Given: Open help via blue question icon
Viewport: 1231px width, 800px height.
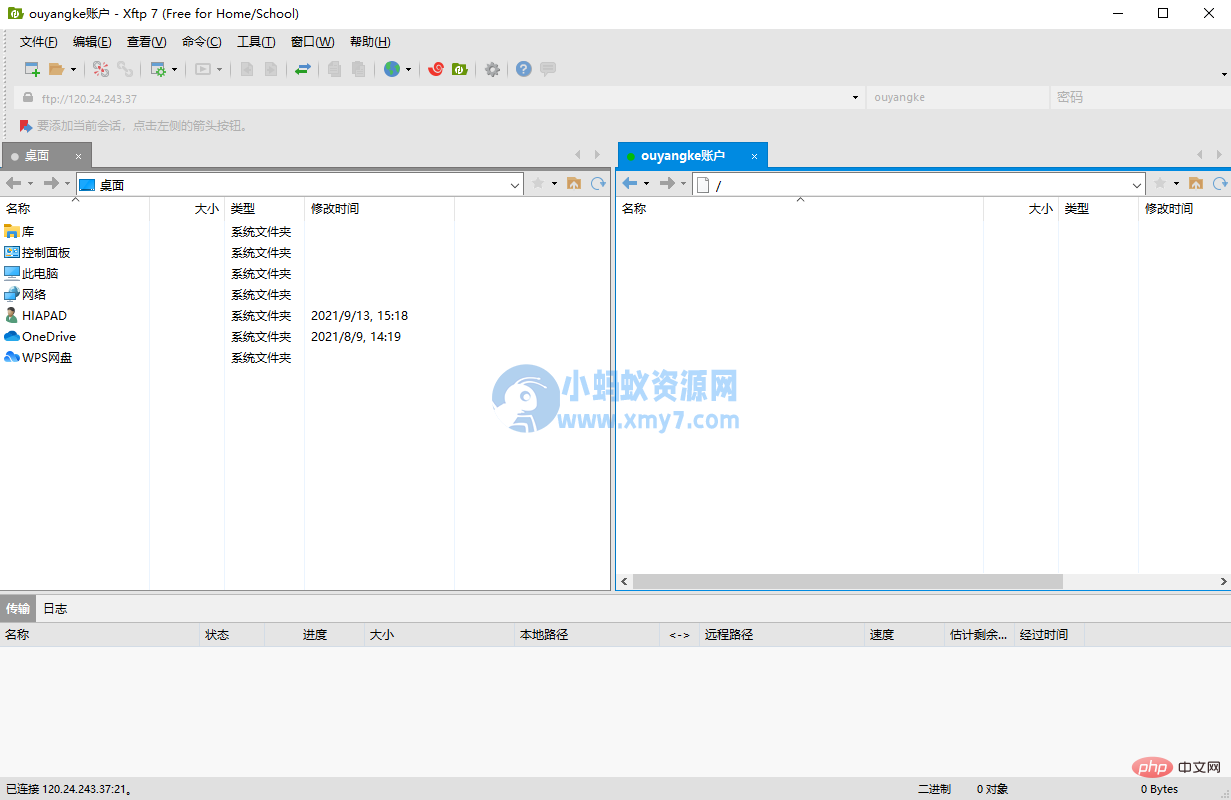Looking at the screenshot, I should click(524, 69).
